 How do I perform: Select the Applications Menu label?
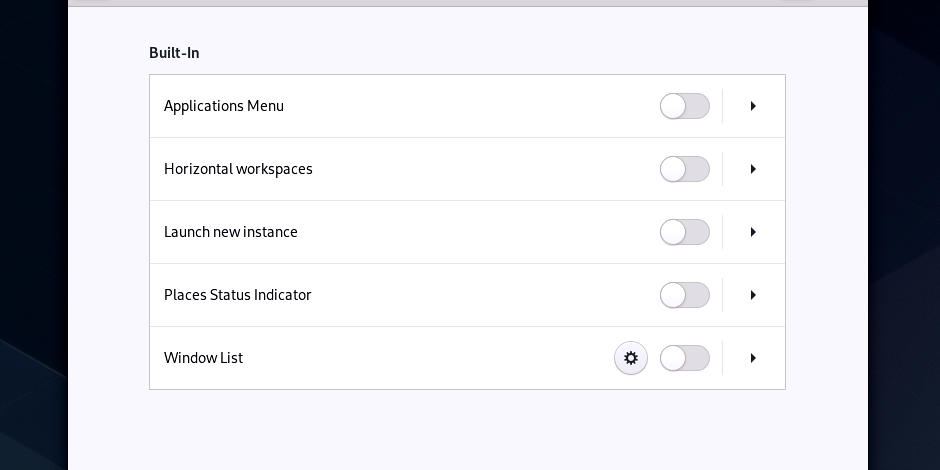tap(224, 106)
